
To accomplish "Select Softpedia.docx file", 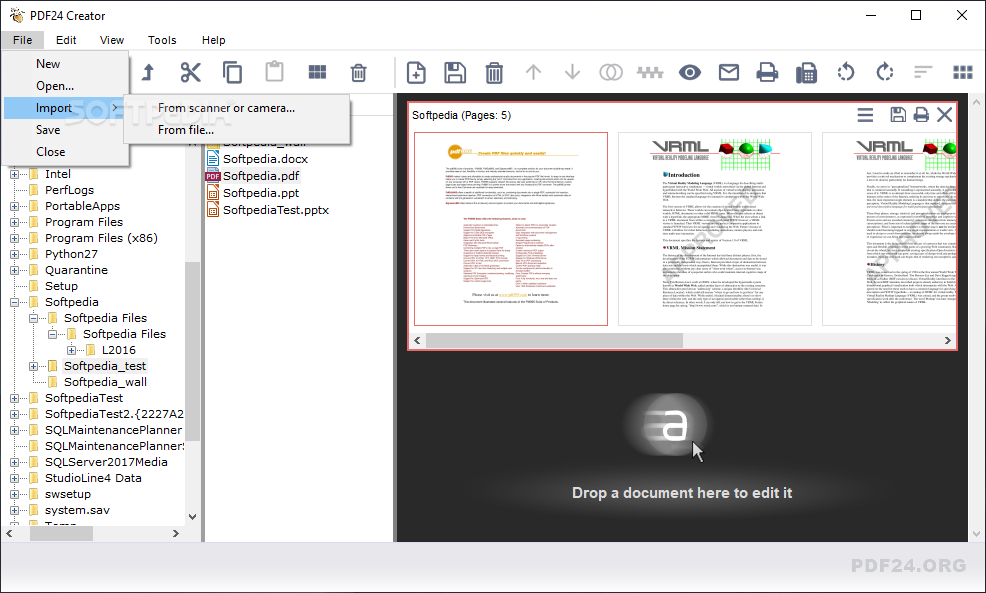I will pos(265,159).
